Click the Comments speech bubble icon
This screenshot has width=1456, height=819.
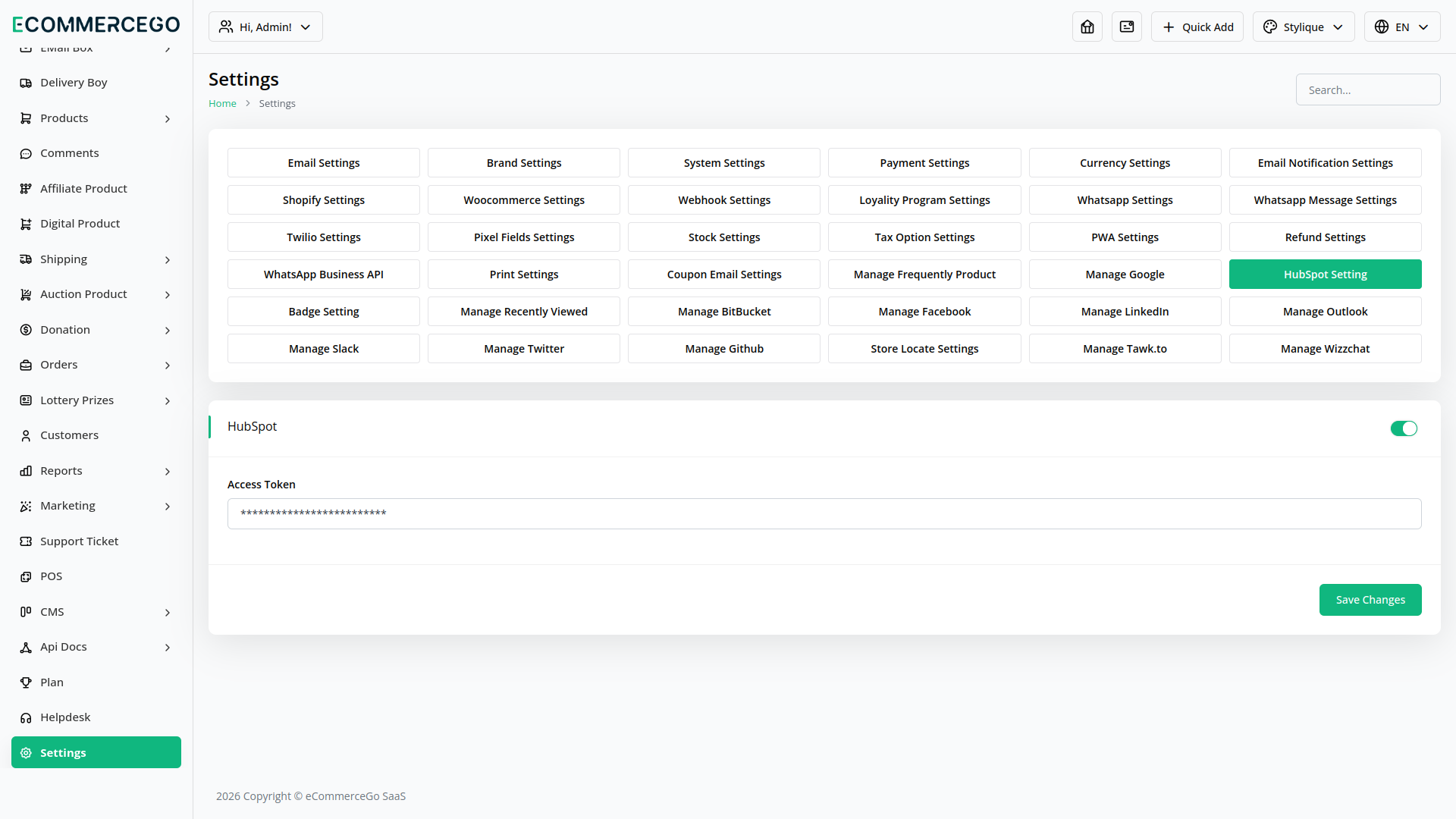tap(26, 153)
